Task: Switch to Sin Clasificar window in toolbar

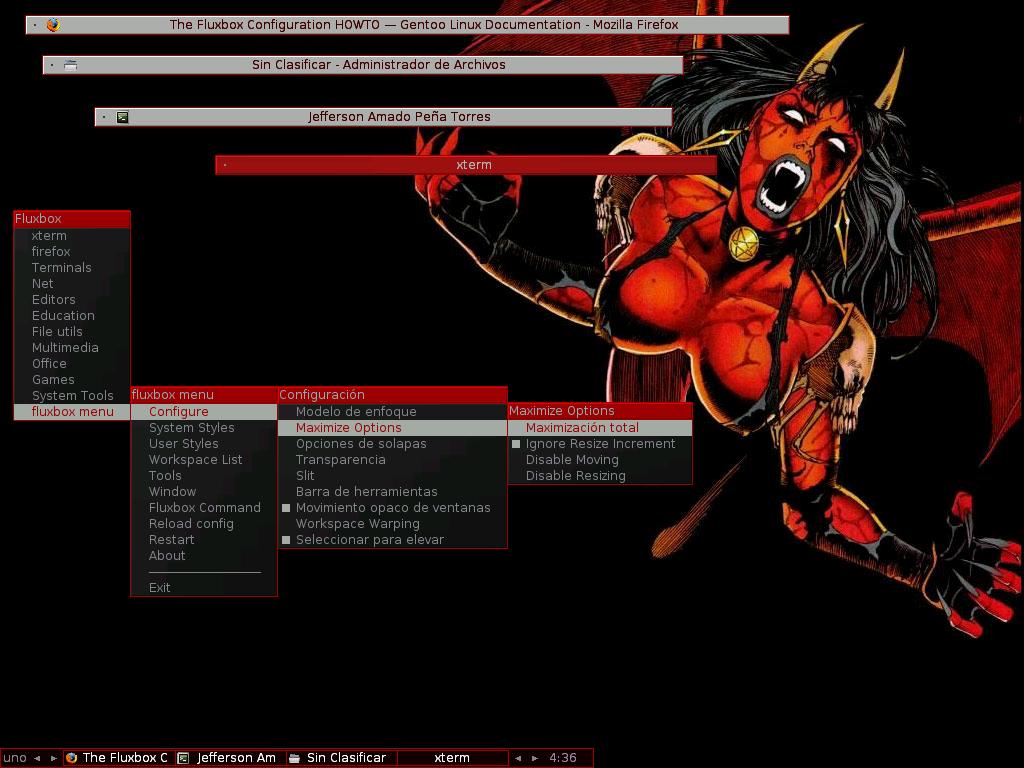Action: (x=342, y=758)
